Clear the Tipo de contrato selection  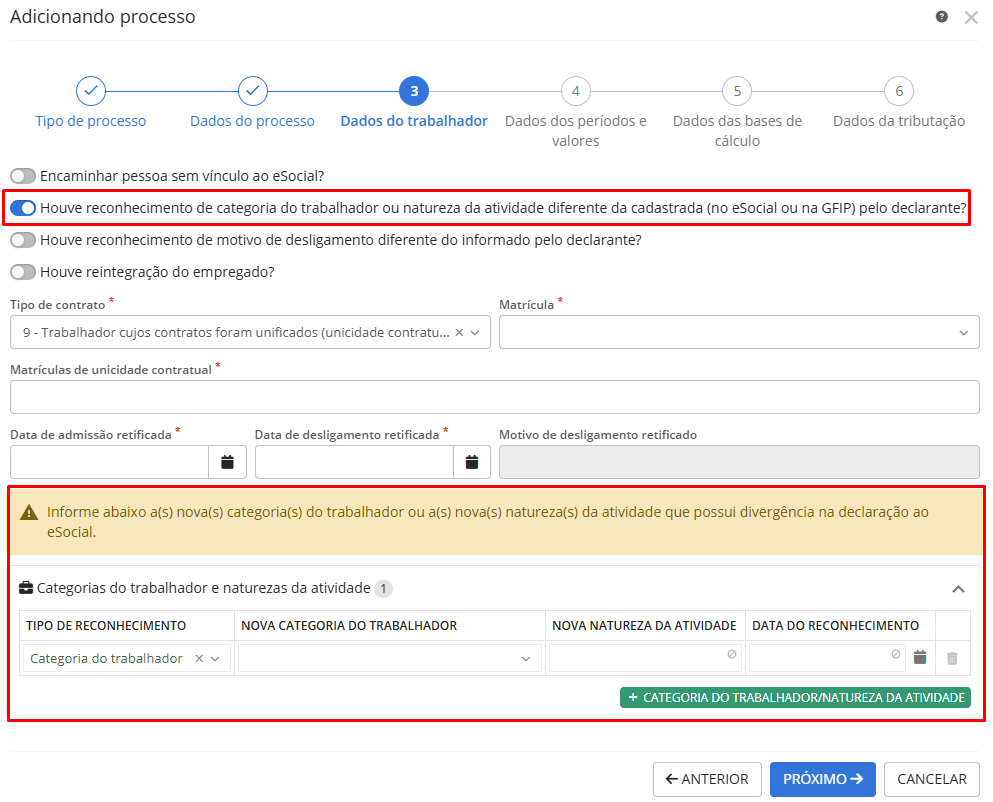(459, 332)
